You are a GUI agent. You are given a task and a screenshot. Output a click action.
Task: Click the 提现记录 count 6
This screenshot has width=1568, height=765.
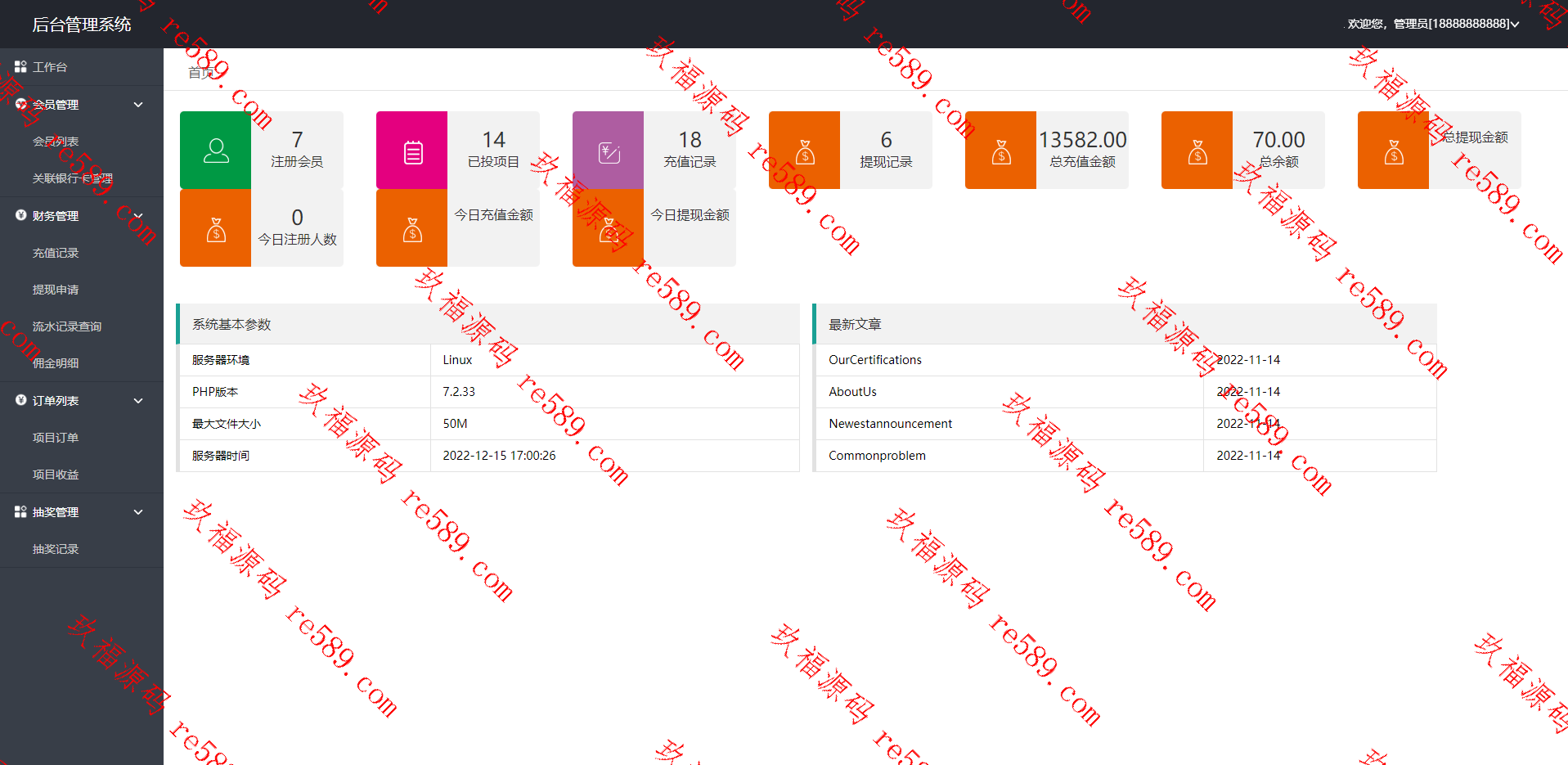(886, 140)
